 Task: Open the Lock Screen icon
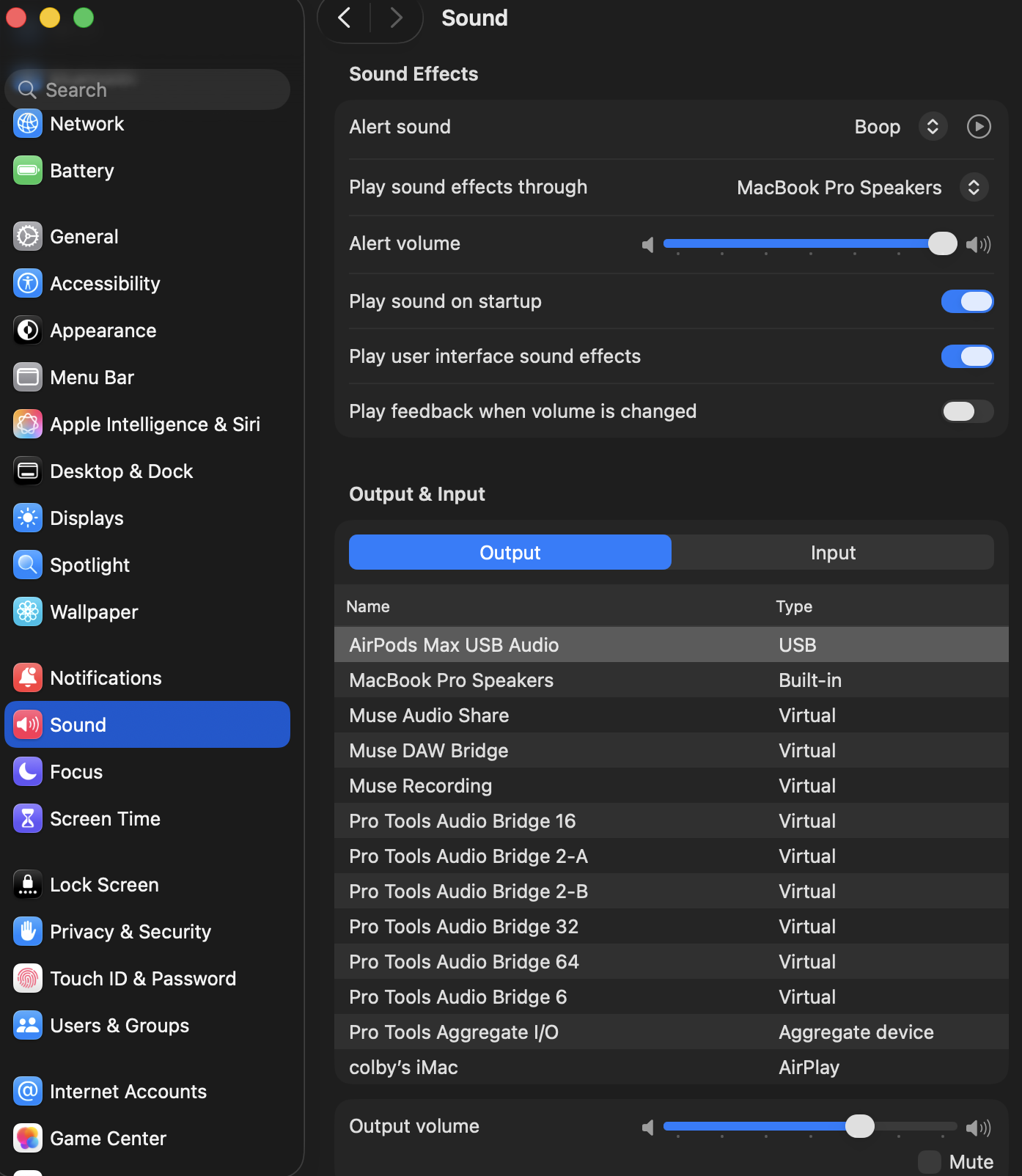(x=28, y=885)
